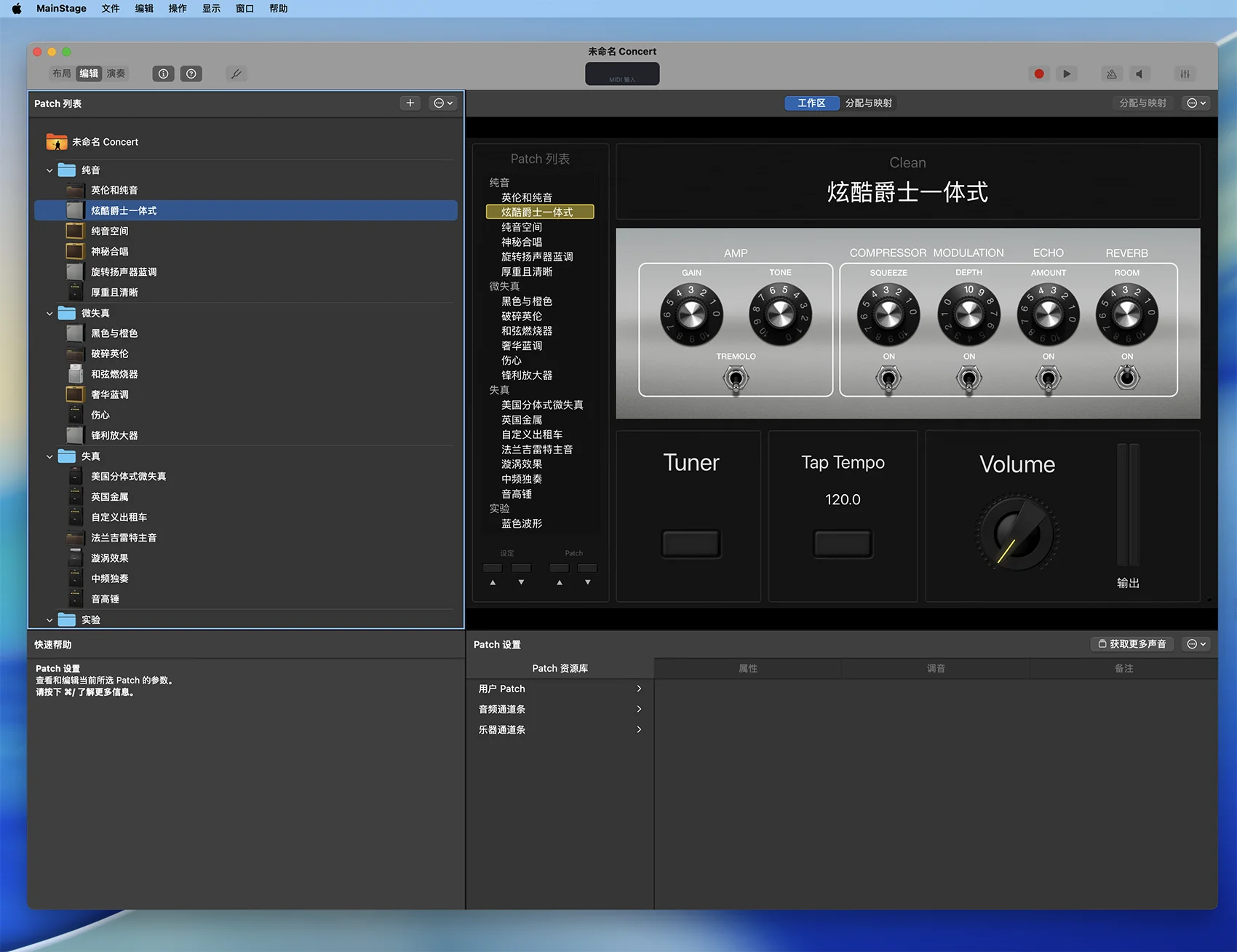Click the wrench tuner icon in toolbar
The image size is (1237, 952).
coord(236,74)
